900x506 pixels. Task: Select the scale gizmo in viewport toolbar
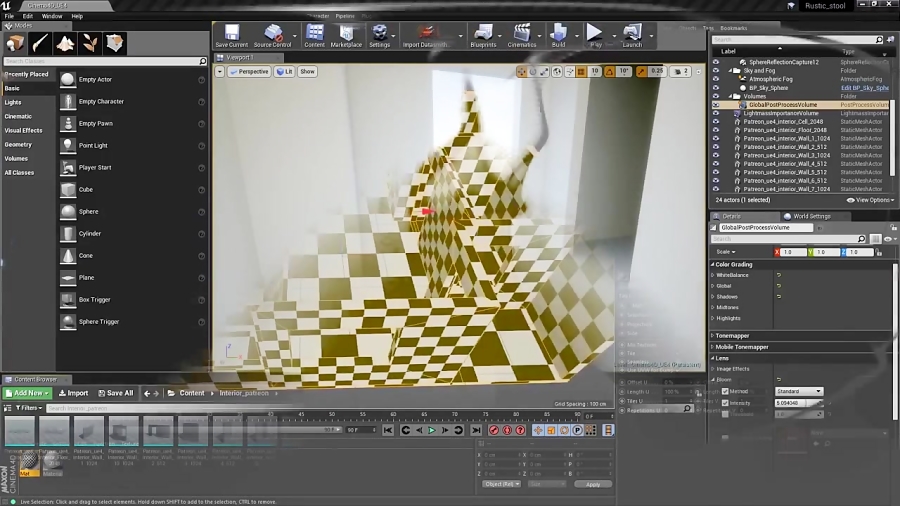[544, 72]
